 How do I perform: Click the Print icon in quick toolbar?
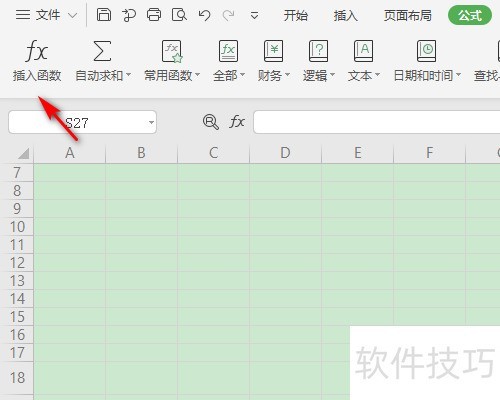coord(154,15)
